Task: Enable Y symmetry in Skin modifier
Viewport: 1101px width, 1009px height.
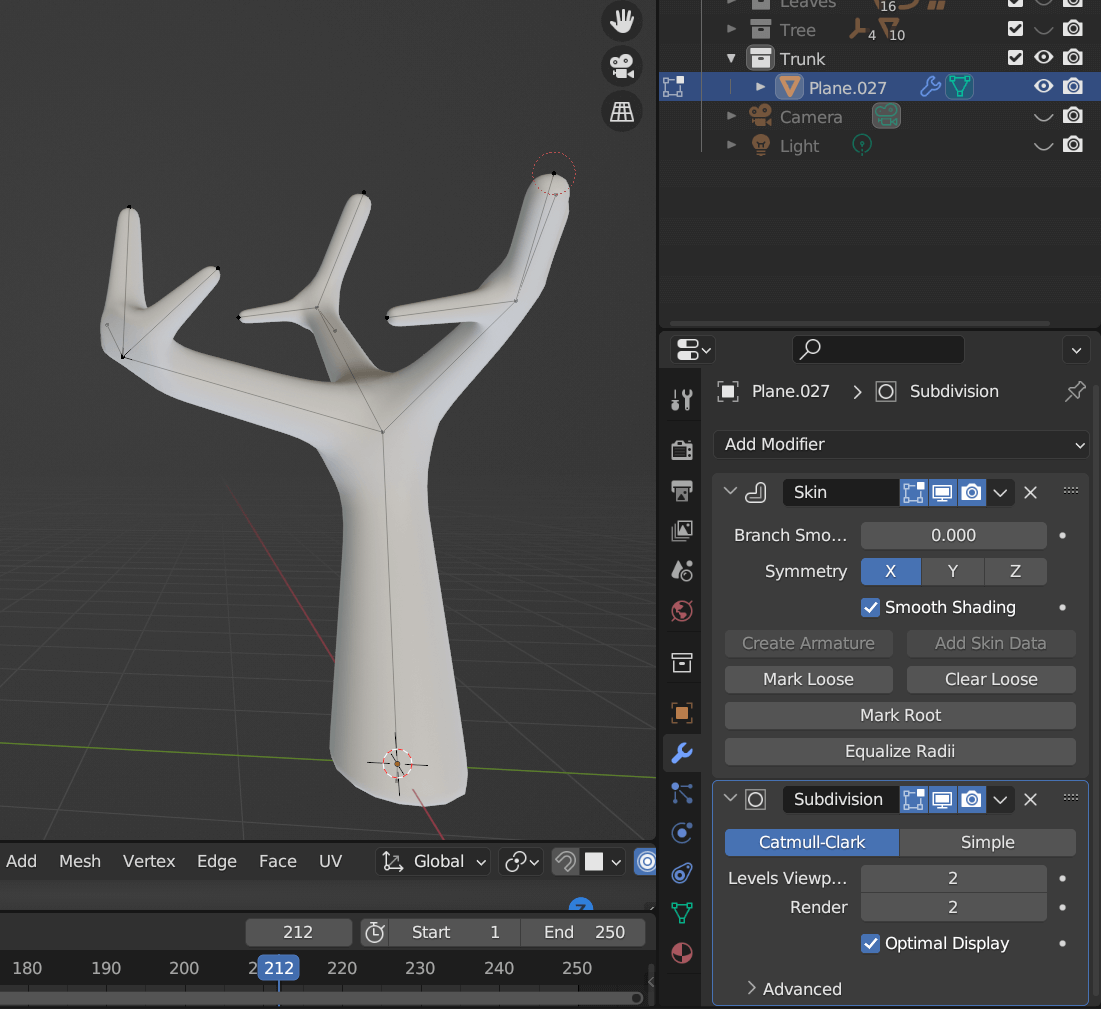Action: coord(952,572)
